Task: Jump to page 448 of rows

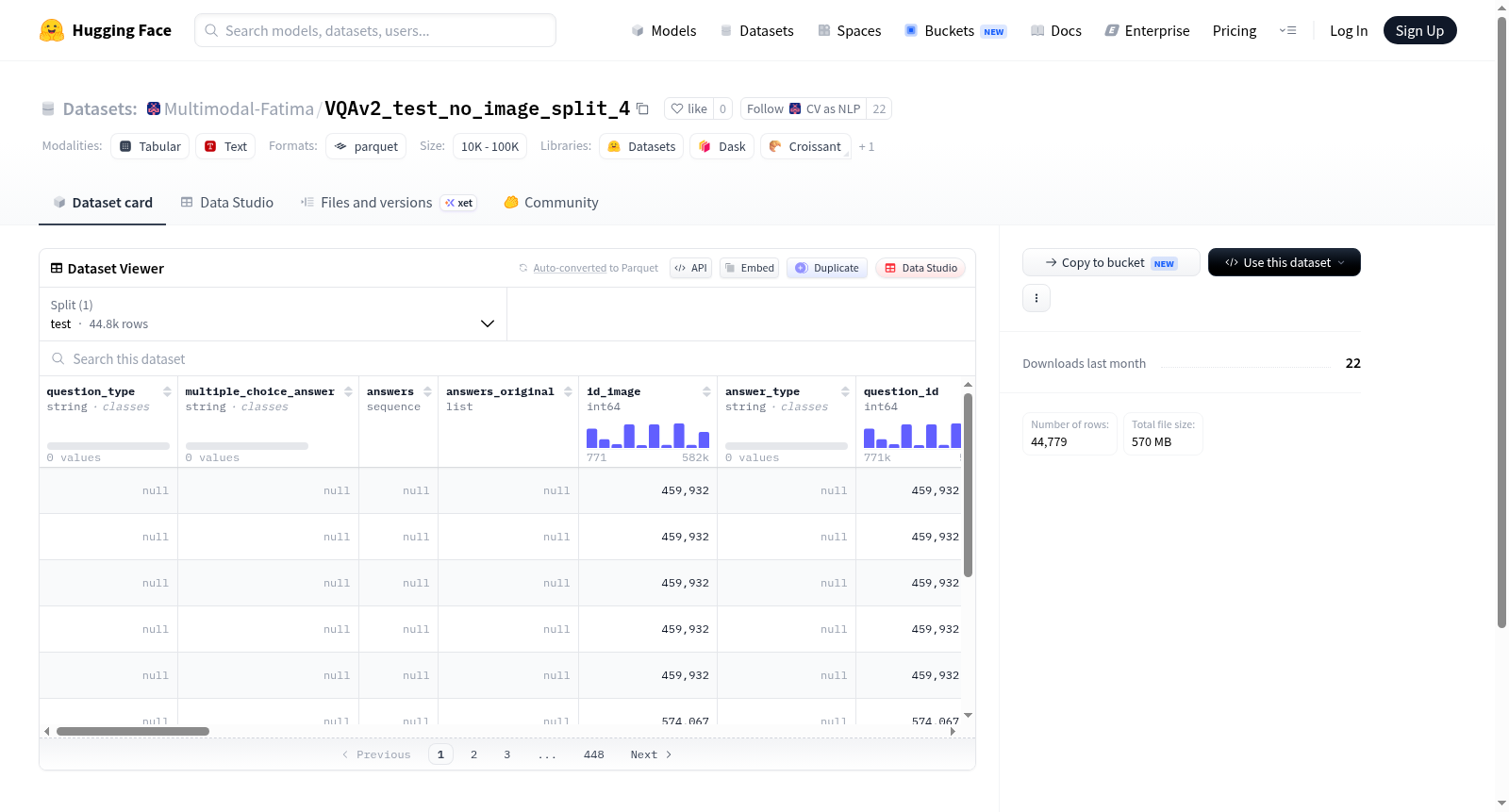Action: click(x=593, y=754)
